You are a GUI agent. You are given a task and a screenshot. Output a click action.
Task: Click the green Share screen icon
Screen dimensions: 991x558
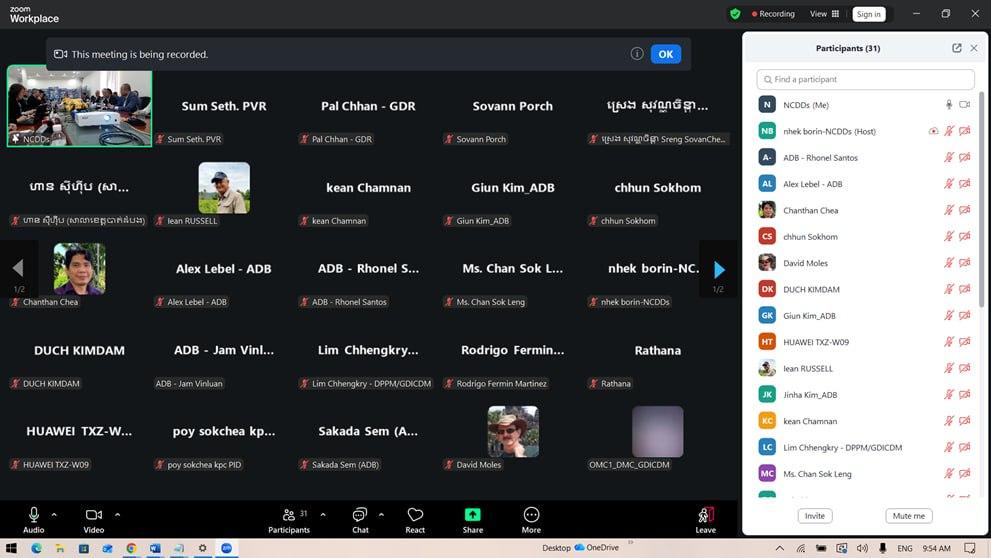coord(472,515)
